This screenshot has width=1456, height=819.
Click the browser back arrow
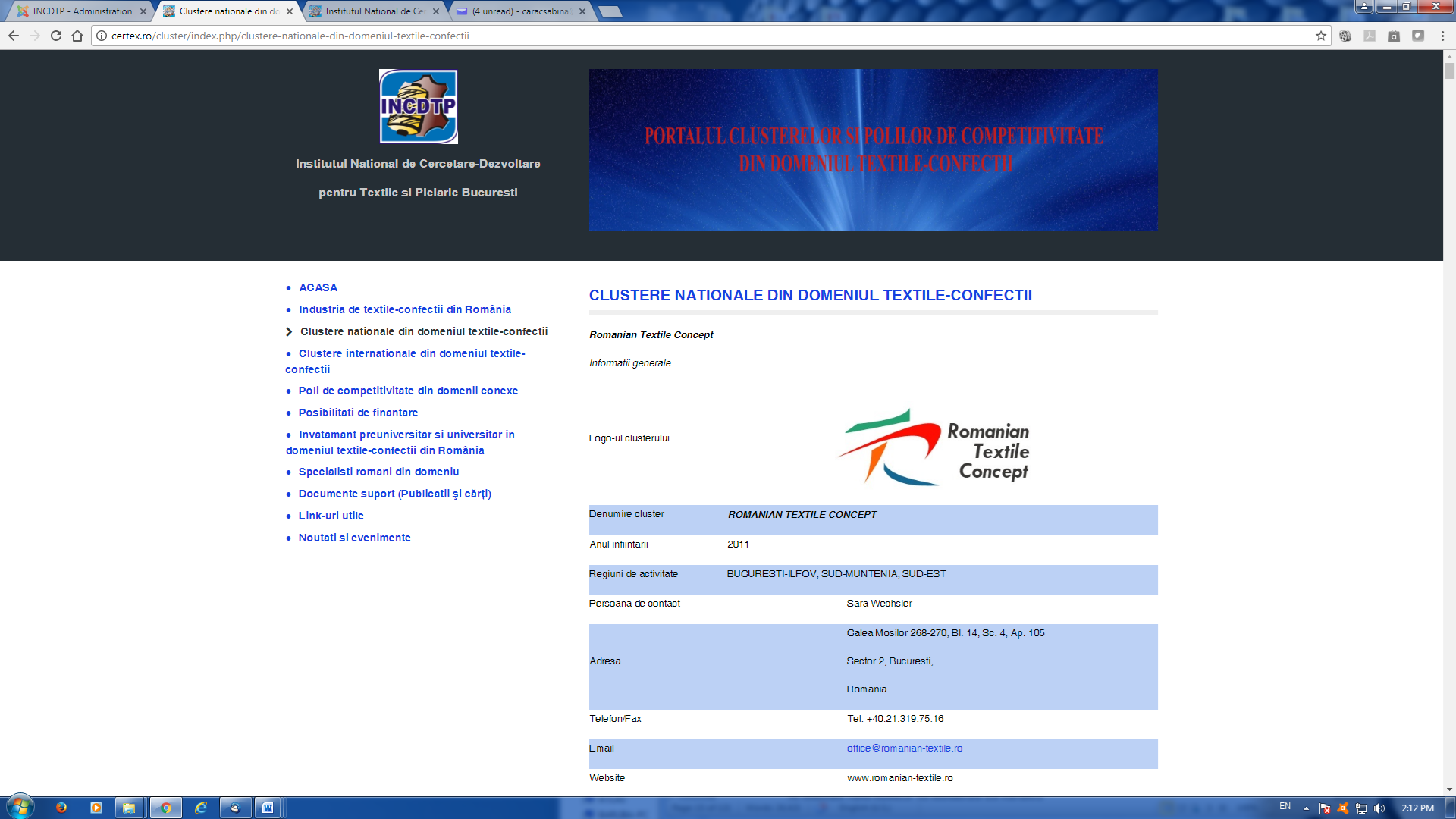14,36
